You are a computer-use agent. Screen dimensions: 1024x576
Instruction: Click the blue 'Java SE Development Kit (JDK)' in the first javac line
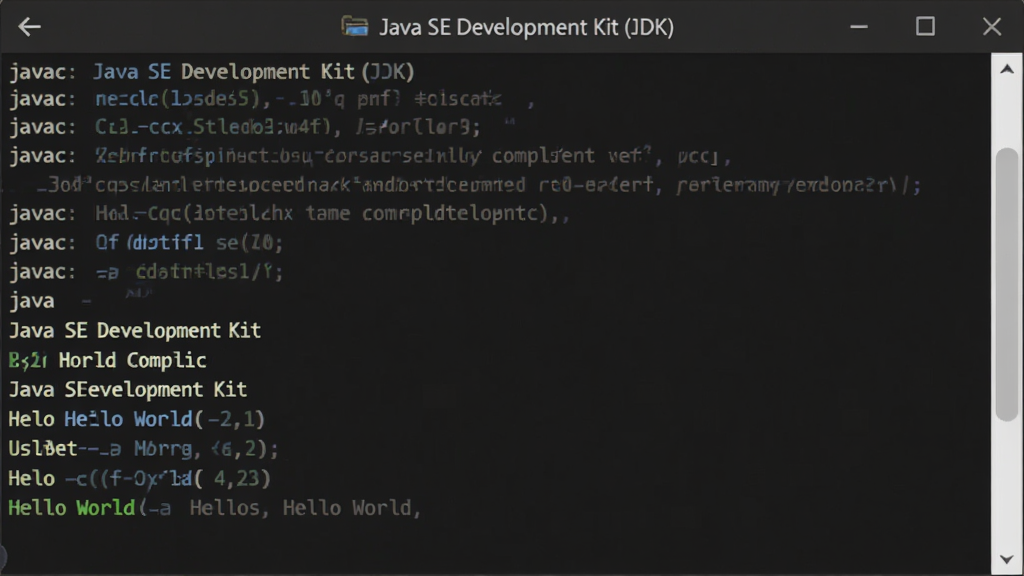[x=253, y=72]
